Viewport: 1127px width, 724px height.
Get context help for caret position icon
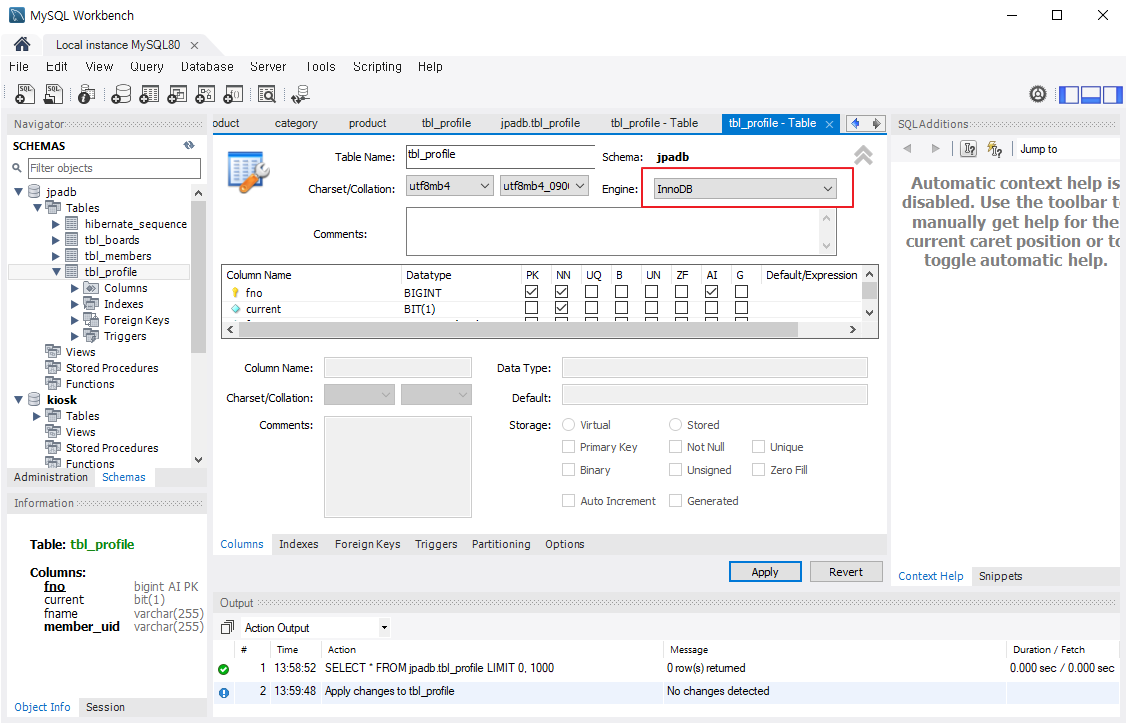pyautogui.click(x=969, y=149)
